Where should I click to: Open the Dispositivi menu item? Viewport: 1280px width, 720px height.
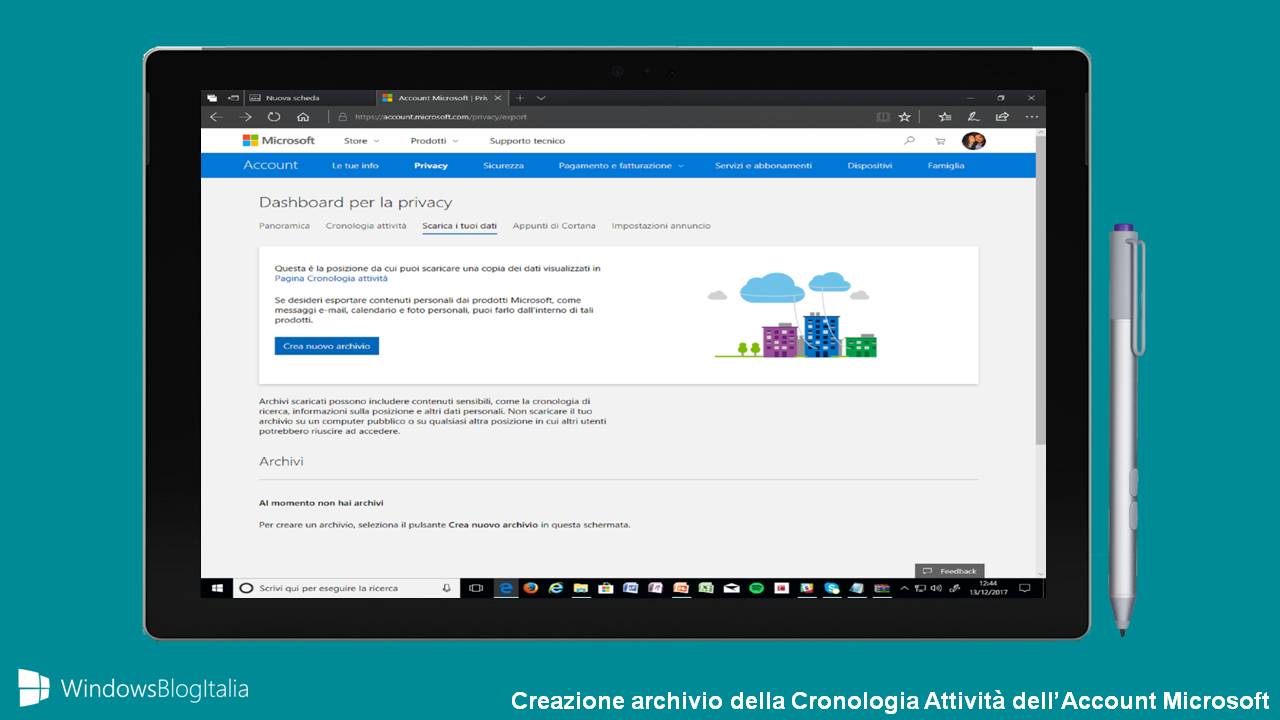click(x=869, y=166)
